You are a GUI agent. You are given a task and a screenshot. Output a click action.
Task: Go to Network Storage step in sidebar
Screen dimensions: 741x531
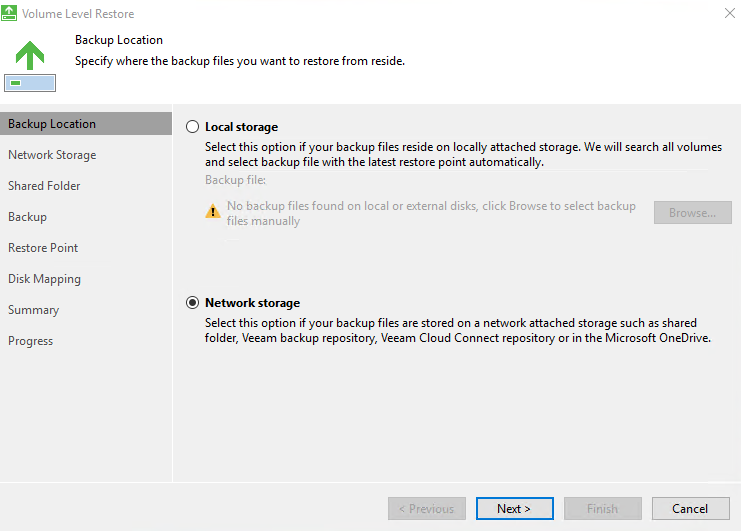[52, 155]
